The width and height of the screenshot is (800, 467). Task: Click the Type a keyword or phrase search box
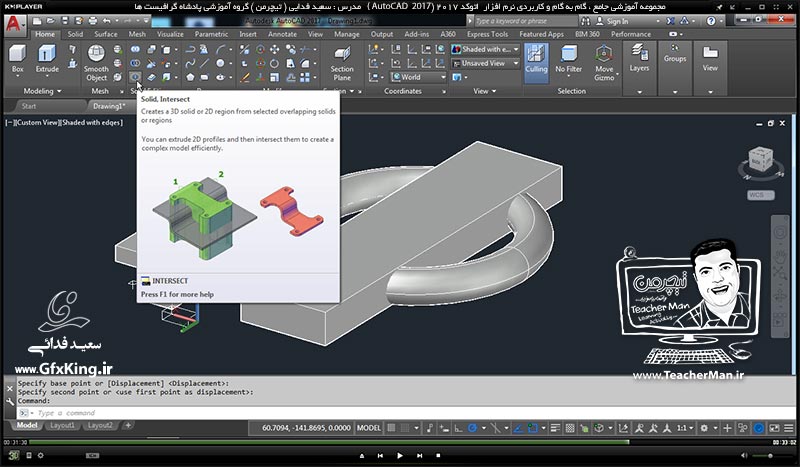point(526,21)
